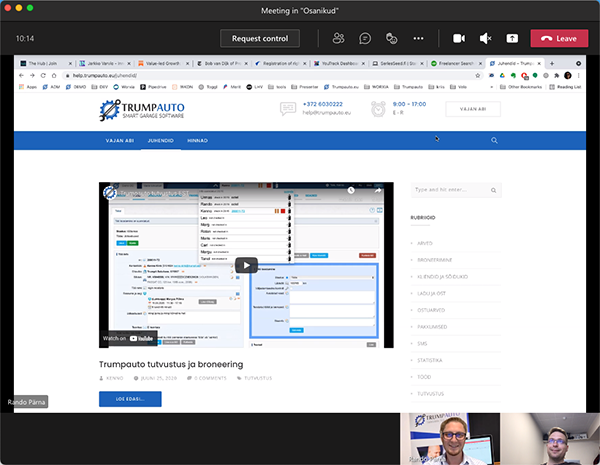Viewport: 600px width, 465px height.
Task: Open post title Trumpauto tutvustus ja broneering
Action: [x=171, y=364]
